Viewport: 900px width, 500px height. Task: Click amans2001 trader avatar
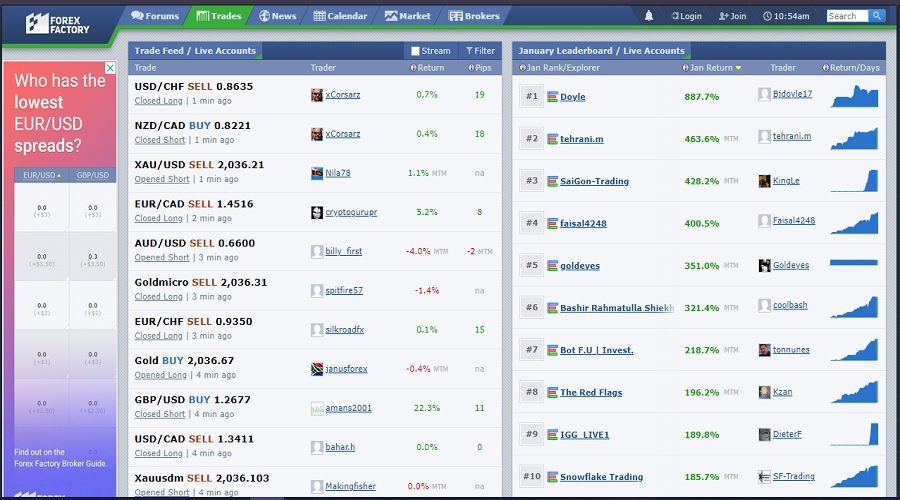click(x=317, y=408)
